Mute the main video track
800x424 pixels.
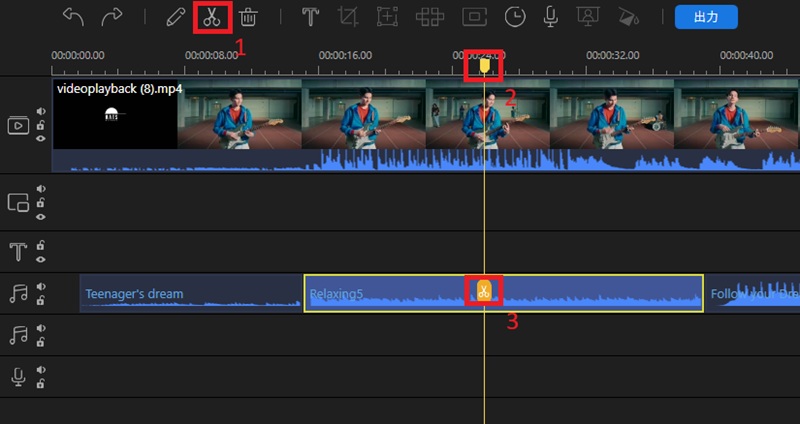[x=41, y=111]
